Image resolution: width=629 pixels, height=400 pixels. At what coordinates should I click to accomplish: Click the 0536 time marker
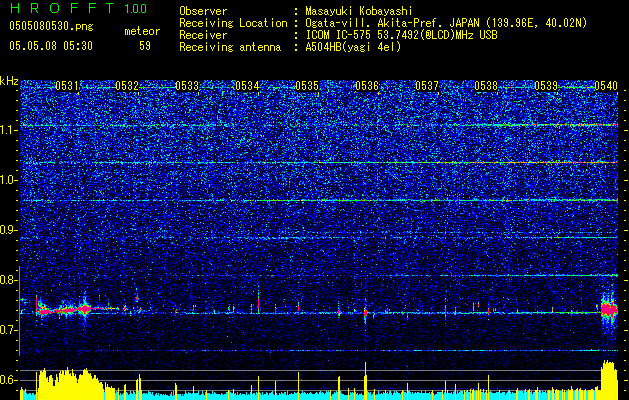pos(367,86)
